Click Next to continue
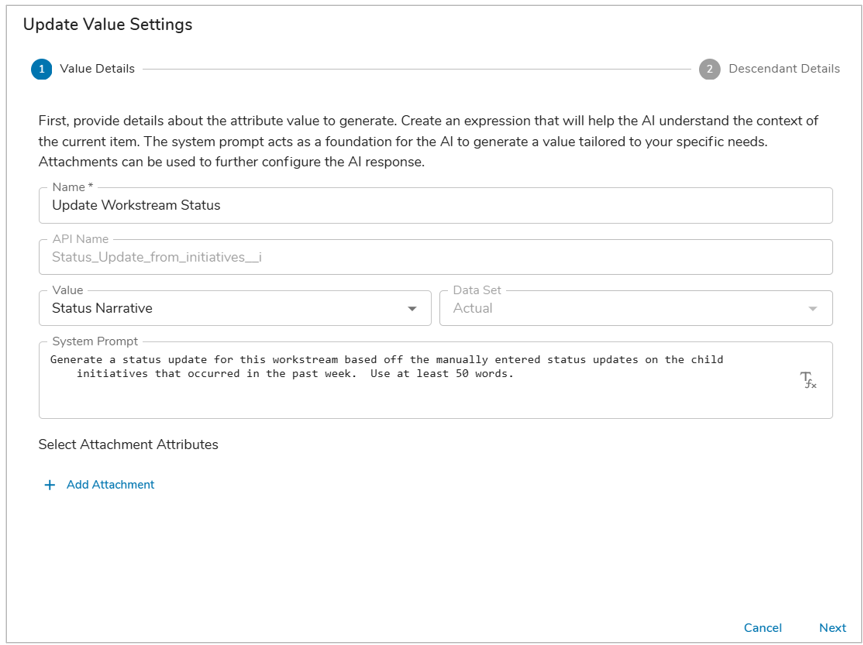 (x=832, y=628)
